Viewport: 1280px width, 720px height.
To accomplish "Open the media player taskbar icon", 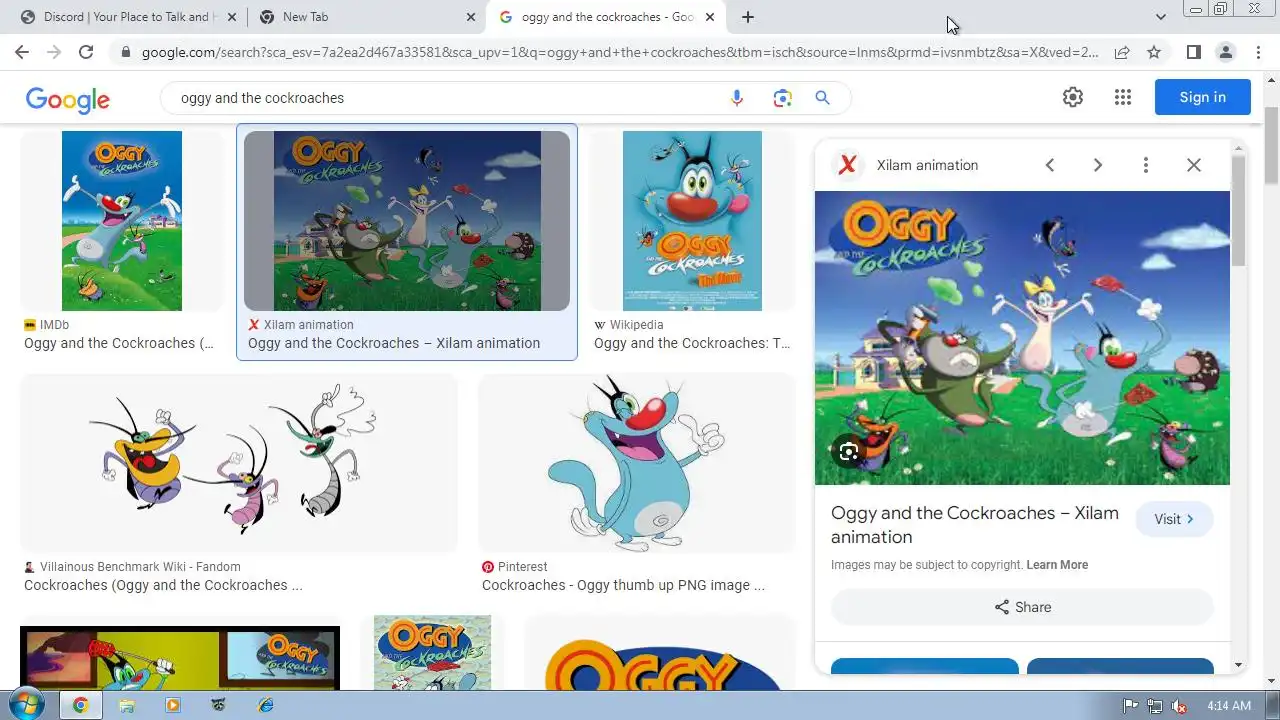I will 172,705.
